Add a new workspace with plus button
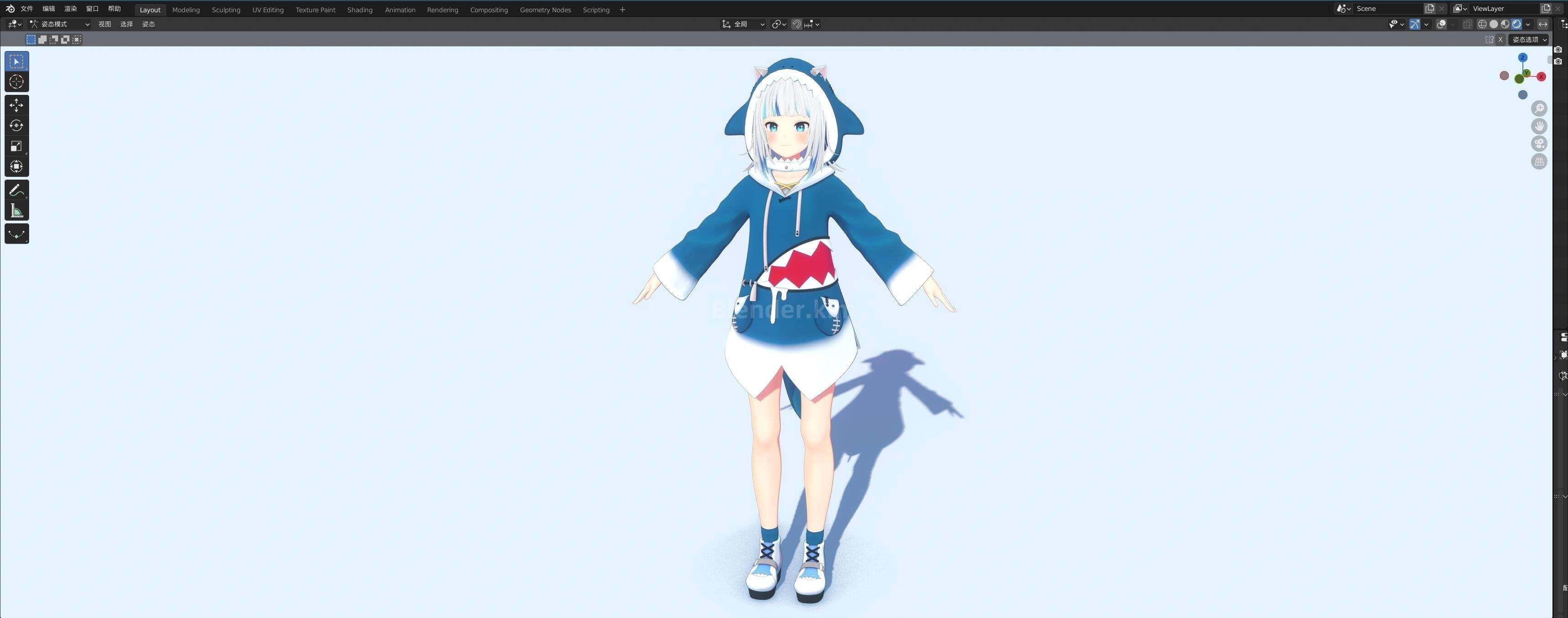This screenshot has width=1568, height=618. pos(622,10)
